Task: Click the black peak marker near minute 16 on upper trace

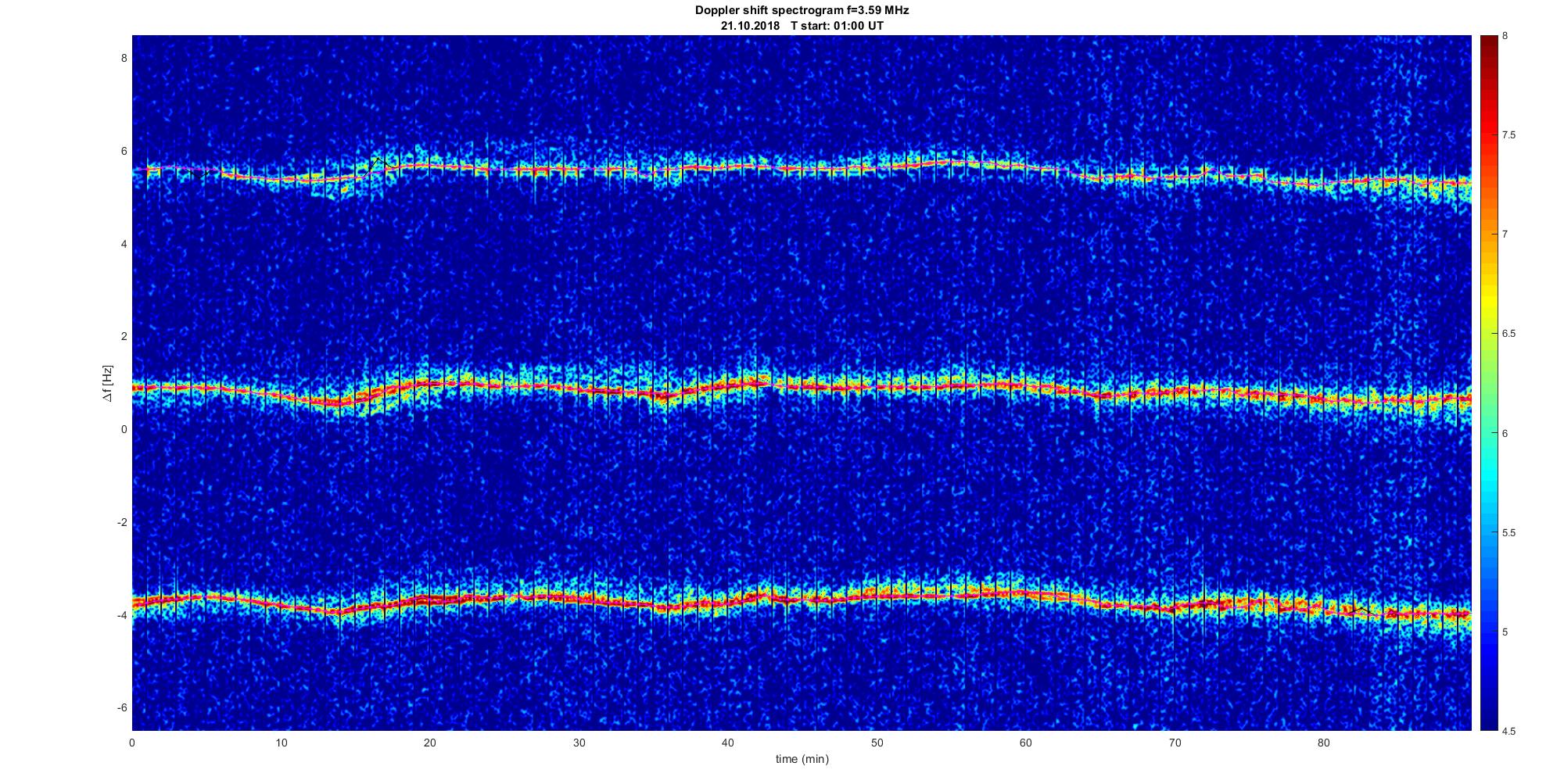Action: click(378, 160)
